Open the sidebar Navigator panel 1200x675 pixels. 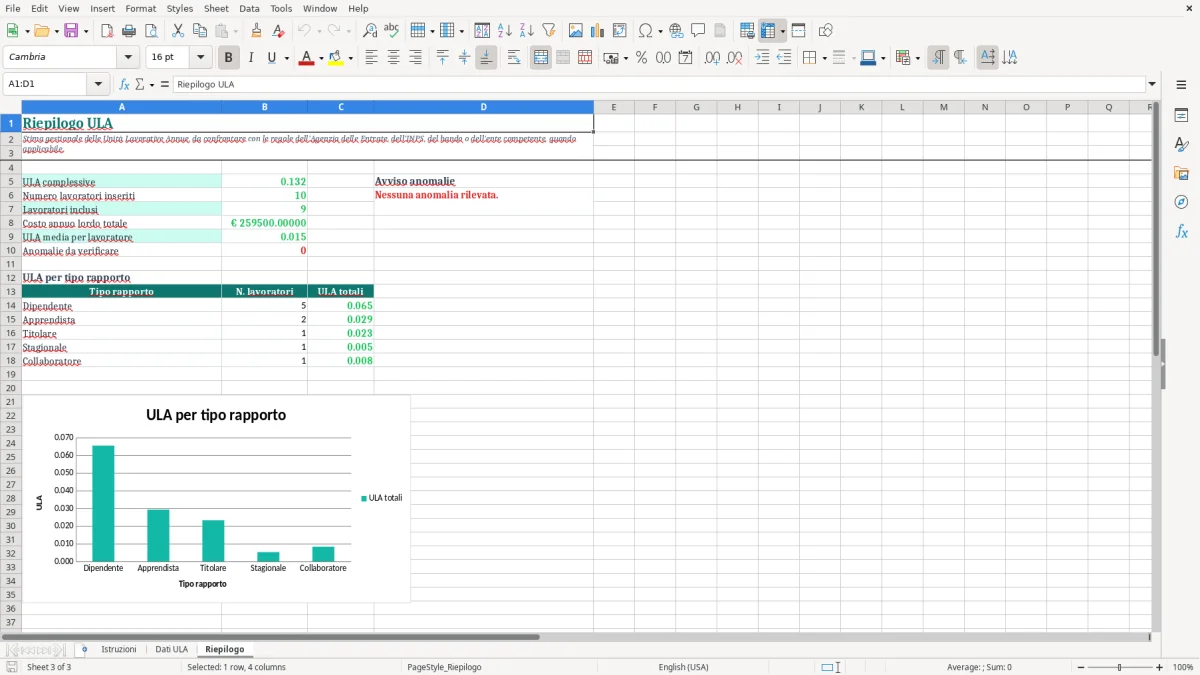1181,202
